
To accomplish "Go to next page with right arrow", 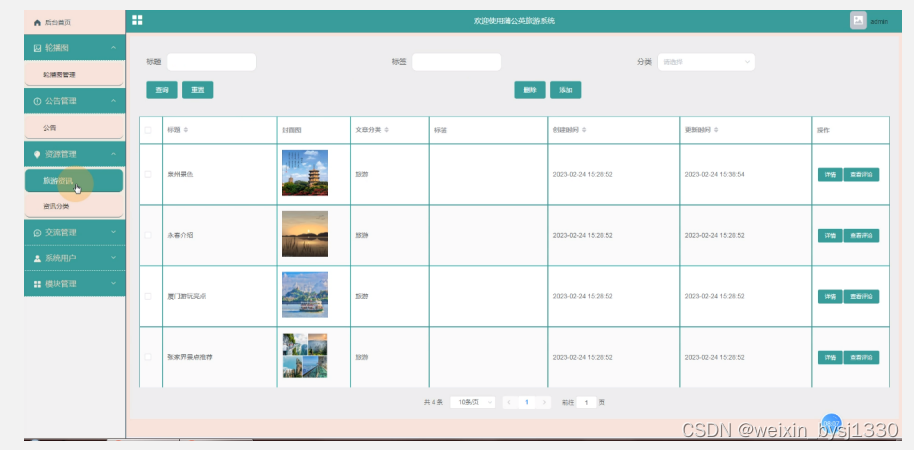I will point(544,402).
